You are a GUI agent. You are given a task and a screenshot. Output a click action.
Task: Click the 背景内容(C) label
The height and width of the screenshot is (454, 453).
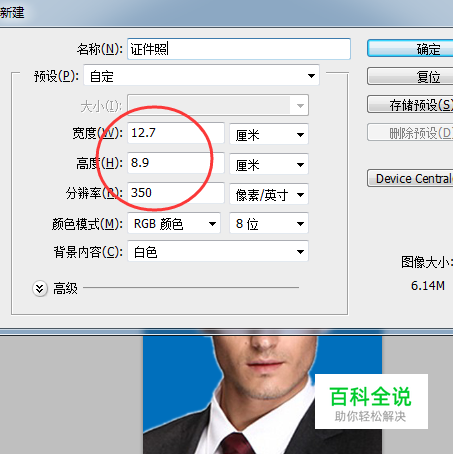[88, 252]
